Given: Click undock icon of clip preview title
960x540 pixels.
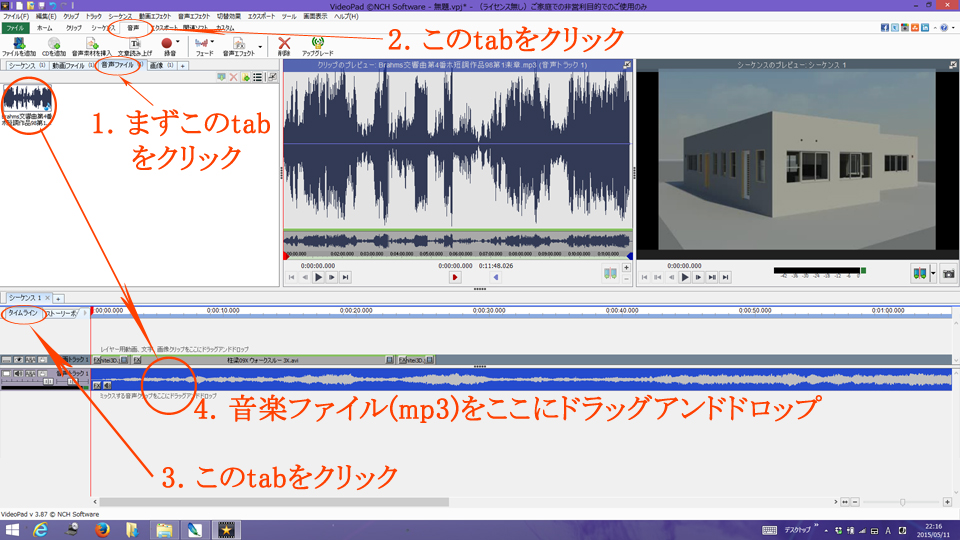Looking at the screenshot, I should pyautogui.click(x=627, y=64).
